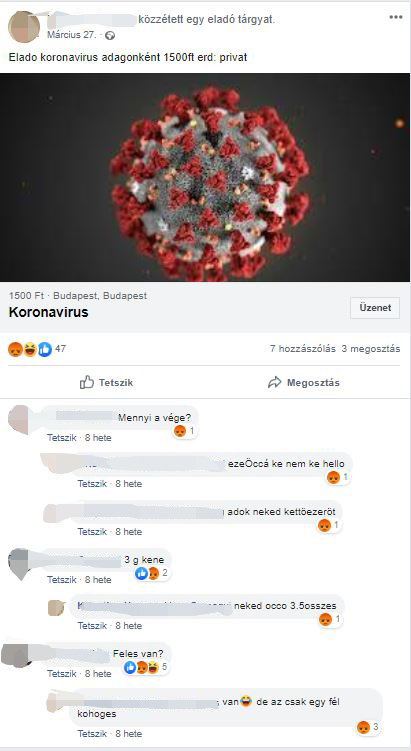Open the 3 megosztás shares link

click(371, 349)
